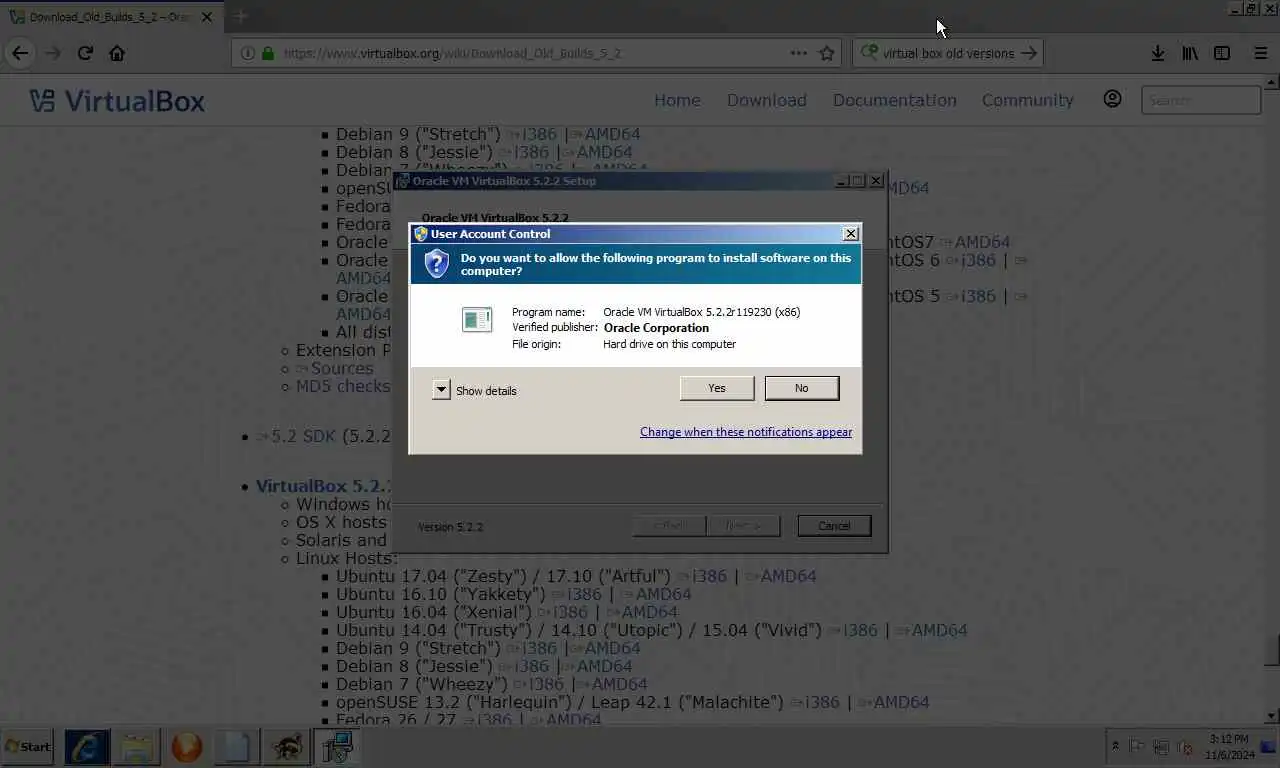The image size is (1280, 768).
Task: Click the program installer icon in UAC dialog
Action: pos(477,320)
